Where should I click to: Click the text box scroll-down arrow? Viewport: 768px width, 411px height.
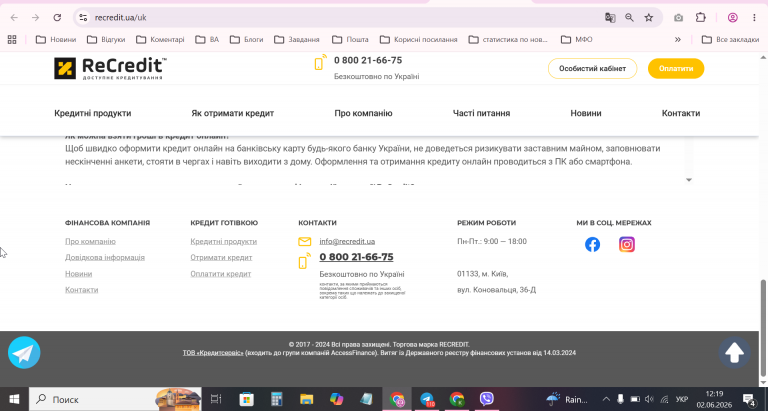point(689,180)
